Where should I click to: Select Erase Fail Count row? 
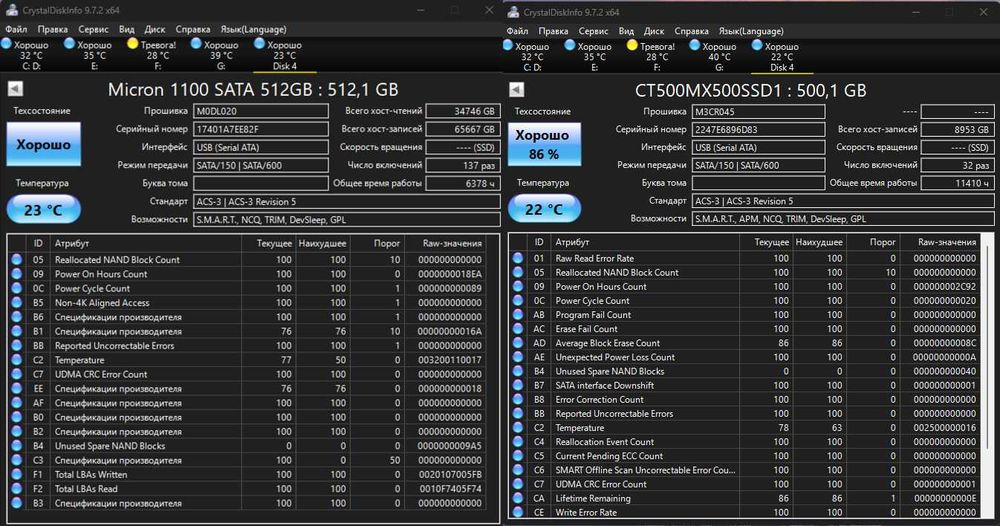coord(745,329)
